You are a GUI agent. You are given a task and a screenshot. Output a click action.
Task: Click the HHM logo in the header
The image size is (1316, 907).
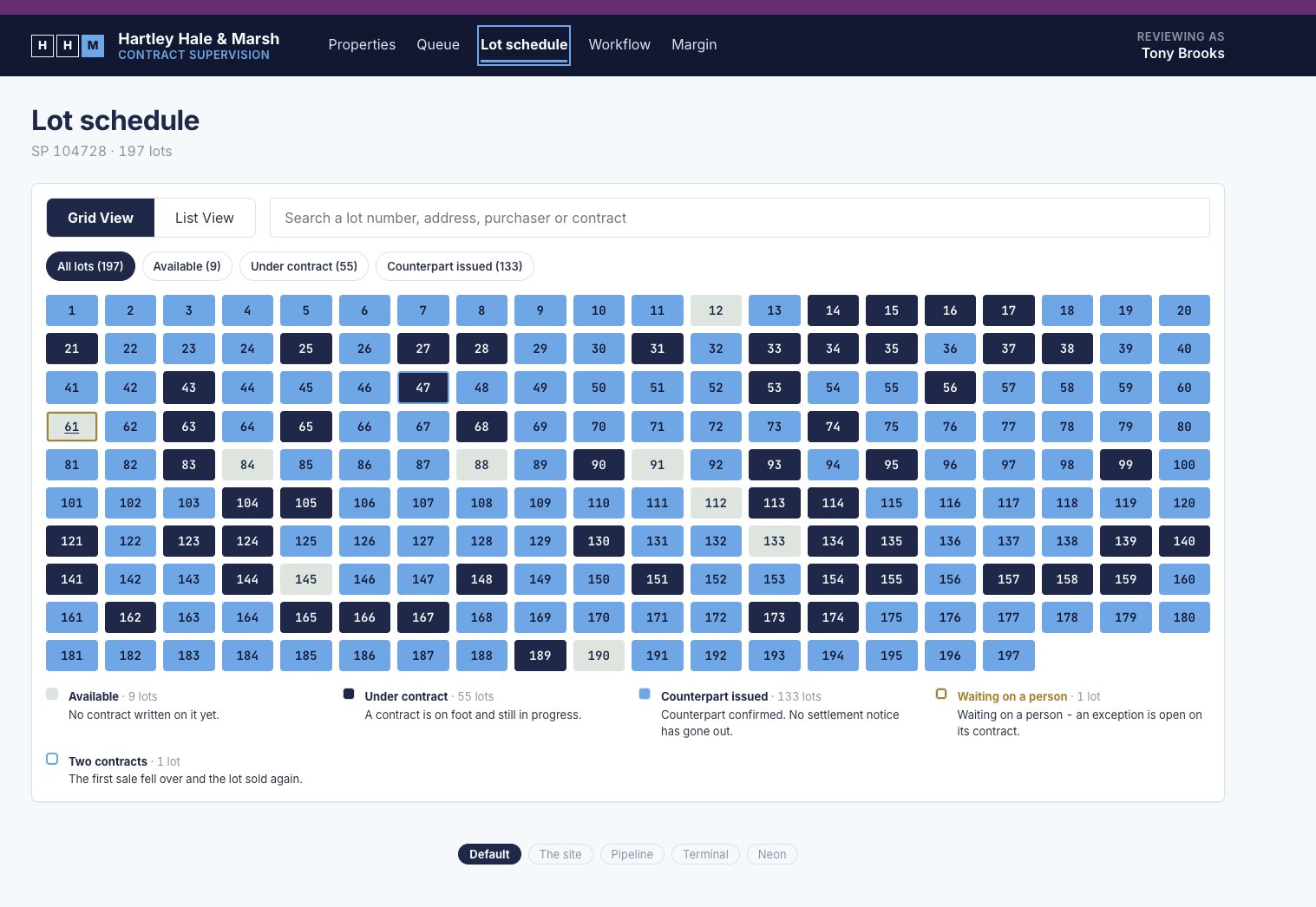coord(68,45)
